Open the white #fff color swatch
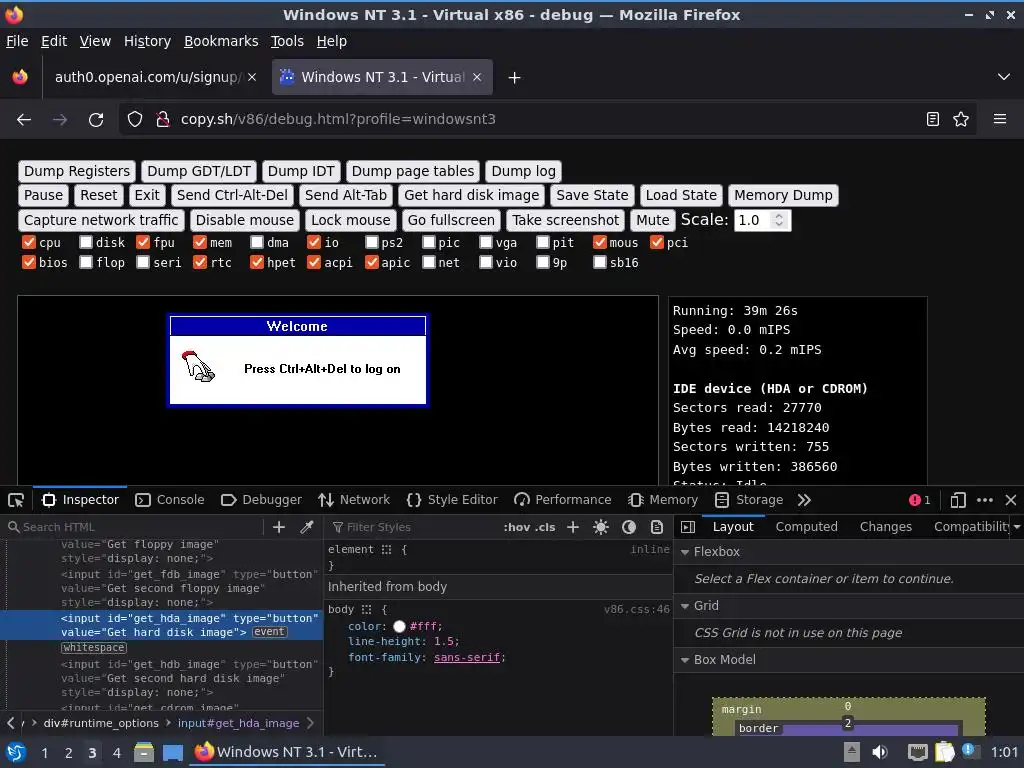 399,626
